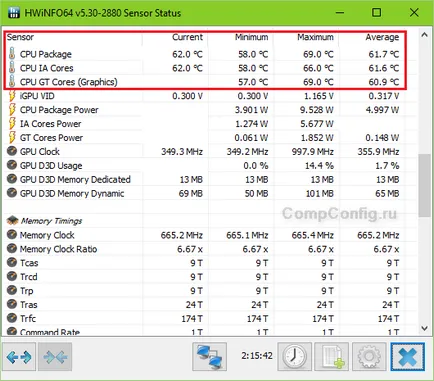Viewport: 434px width, 381px height.
Task: Click lightning icon beside GT Cores Power
Action: (12, 137)
